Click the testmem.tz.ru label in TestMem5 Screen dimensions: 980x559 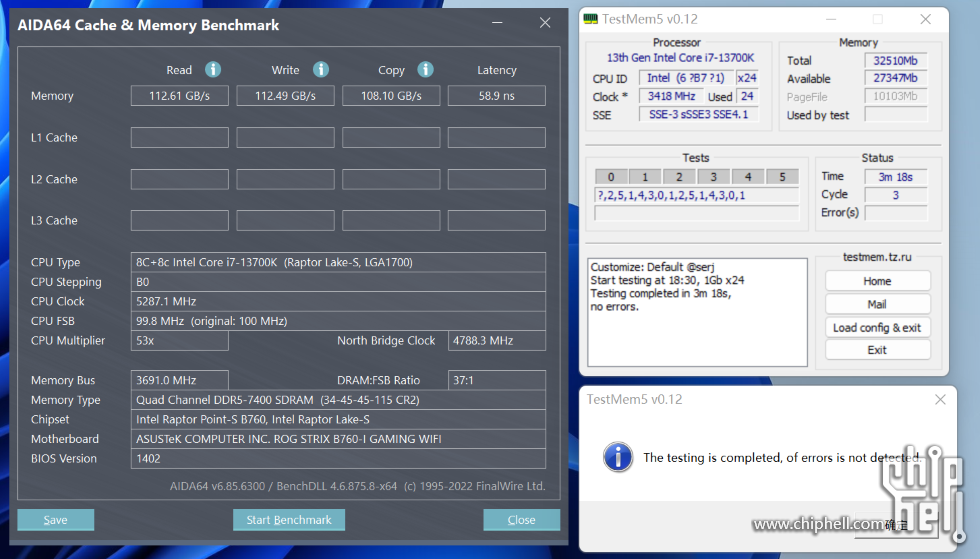click(x=877, y=257)
